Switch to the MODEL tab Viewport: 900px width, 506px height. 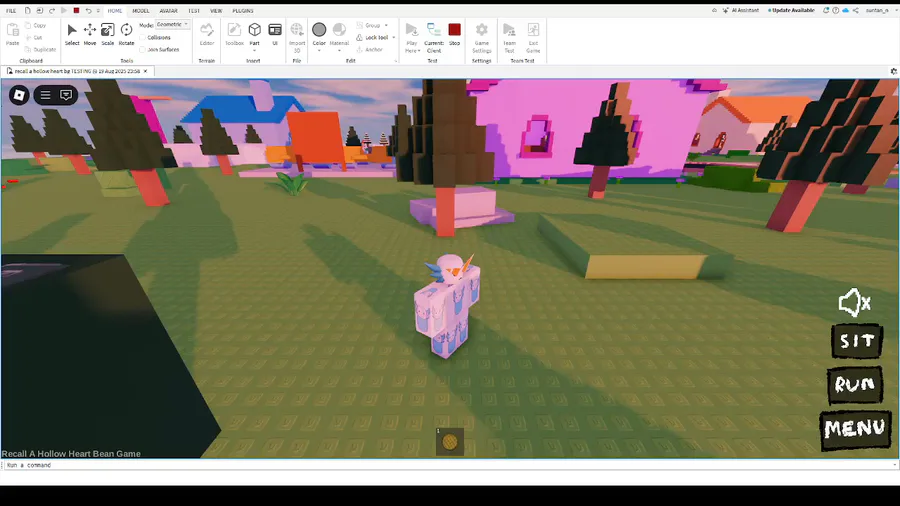point(141,10)
